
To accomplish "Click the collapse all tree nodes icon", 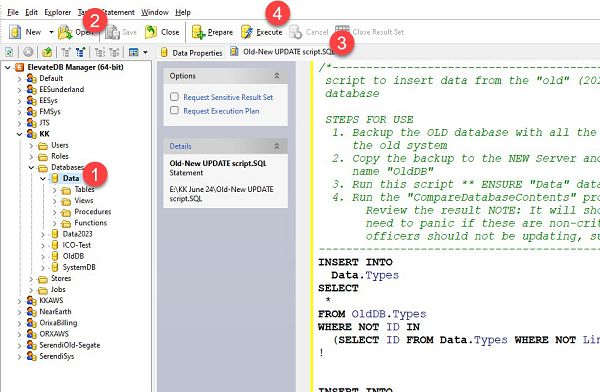I will (x=114, y=52).
